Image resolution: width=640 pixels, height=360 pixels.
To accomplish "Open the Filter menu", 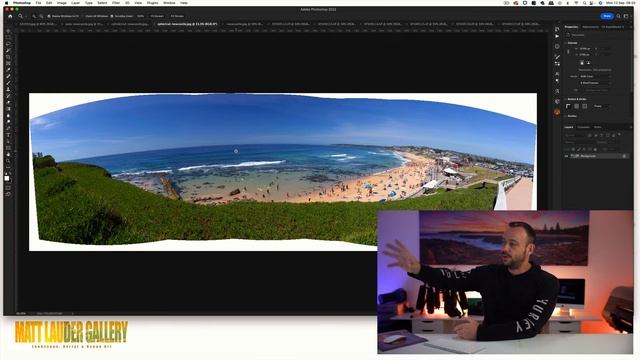I will pos(116,3).
